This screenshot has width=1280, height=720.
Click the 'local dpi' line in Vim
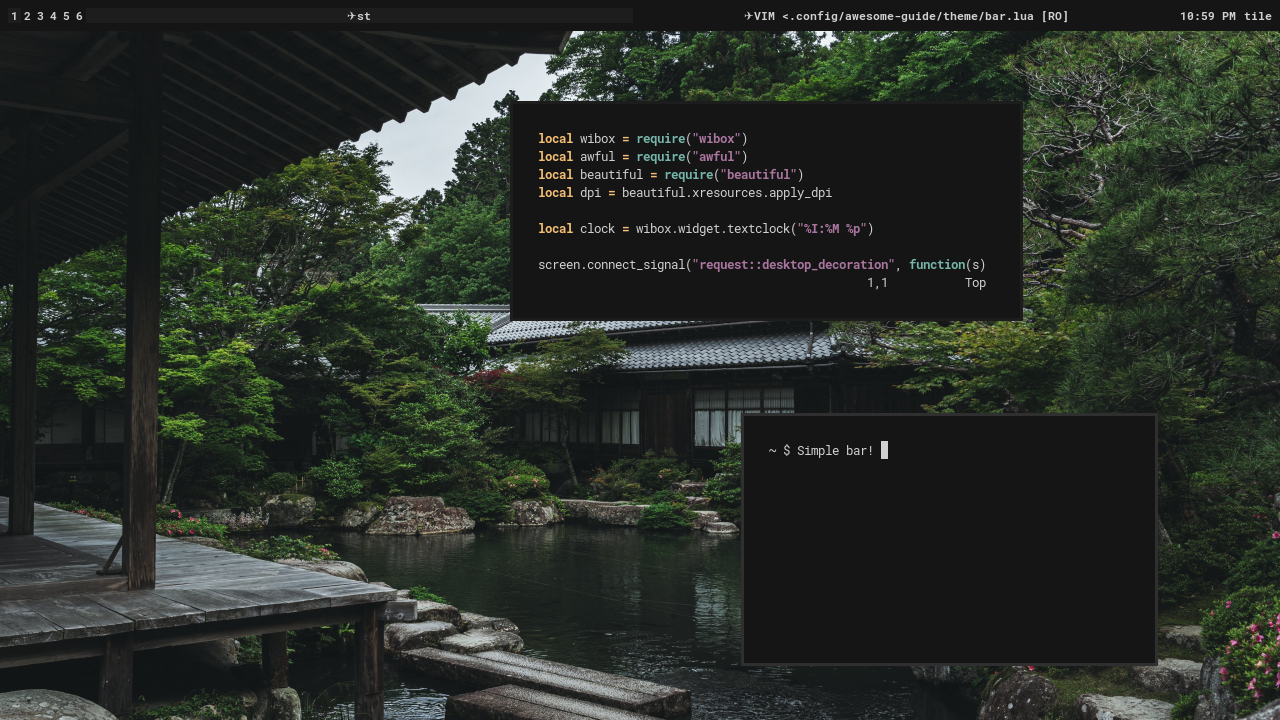pyautogui.click(x=684, y=193)
